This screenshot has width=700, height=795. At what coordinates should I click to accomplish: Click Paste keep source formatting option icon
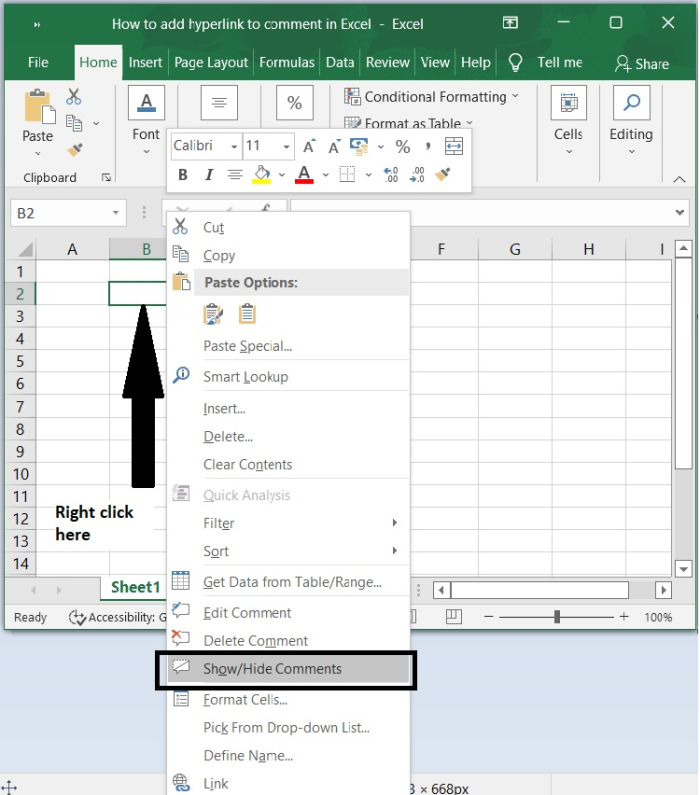pos(213,314)
